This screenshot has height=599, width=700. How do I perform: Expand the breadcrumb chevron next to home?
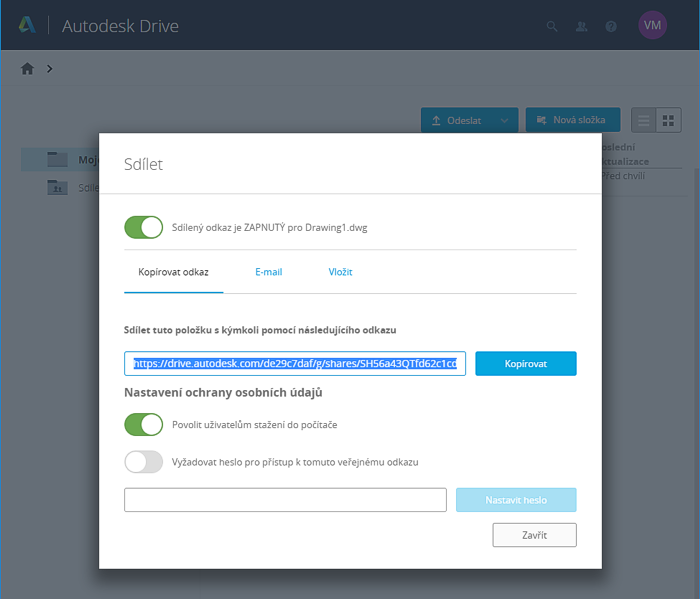pyautogui.click(x=49, y=69)
